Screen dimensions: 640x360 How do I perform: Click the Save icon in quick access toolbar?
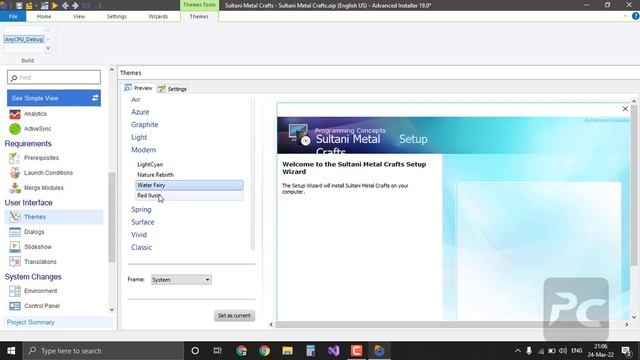19,6
